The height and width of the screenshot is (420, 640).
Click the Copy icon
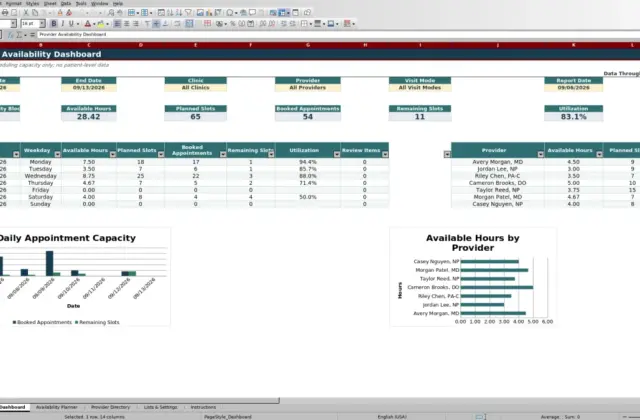(x=35, y=13)
